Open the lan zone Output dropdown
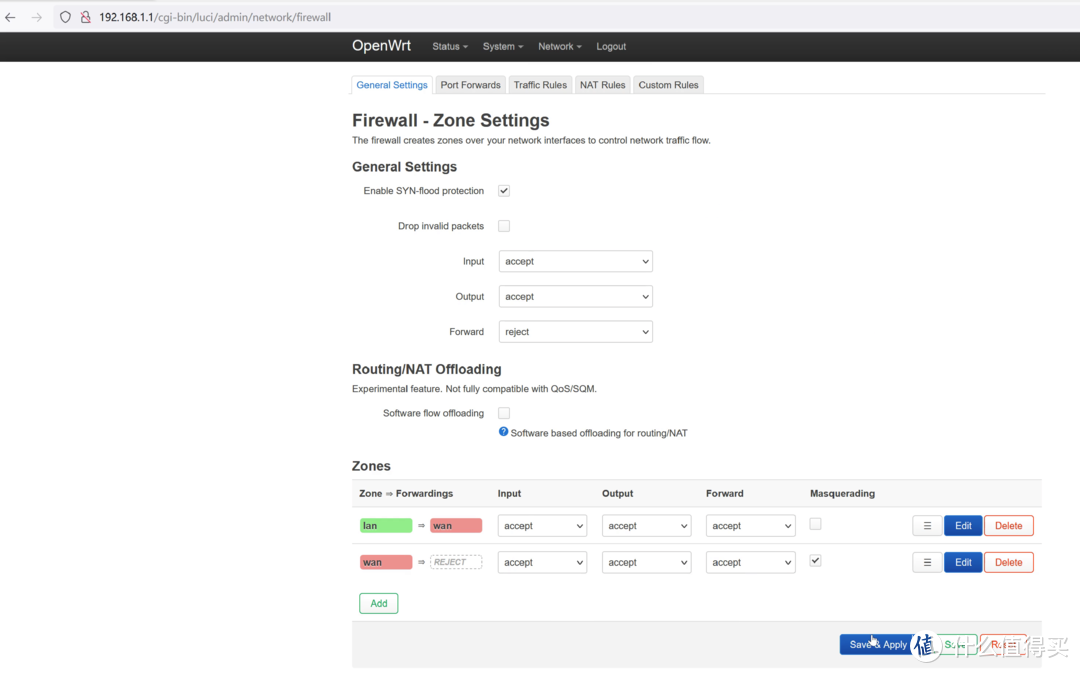The image size is (1080, 673). [x=647, y=526]
